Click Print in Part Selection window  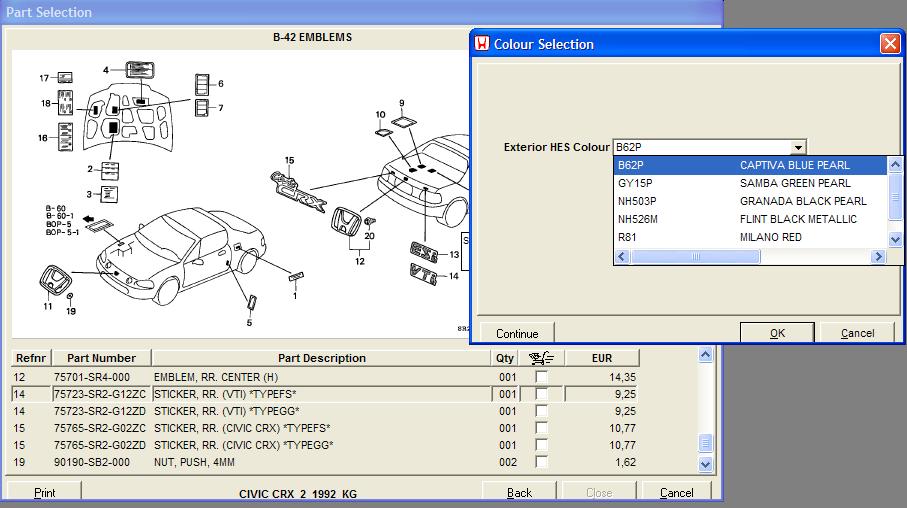[45, 492]
